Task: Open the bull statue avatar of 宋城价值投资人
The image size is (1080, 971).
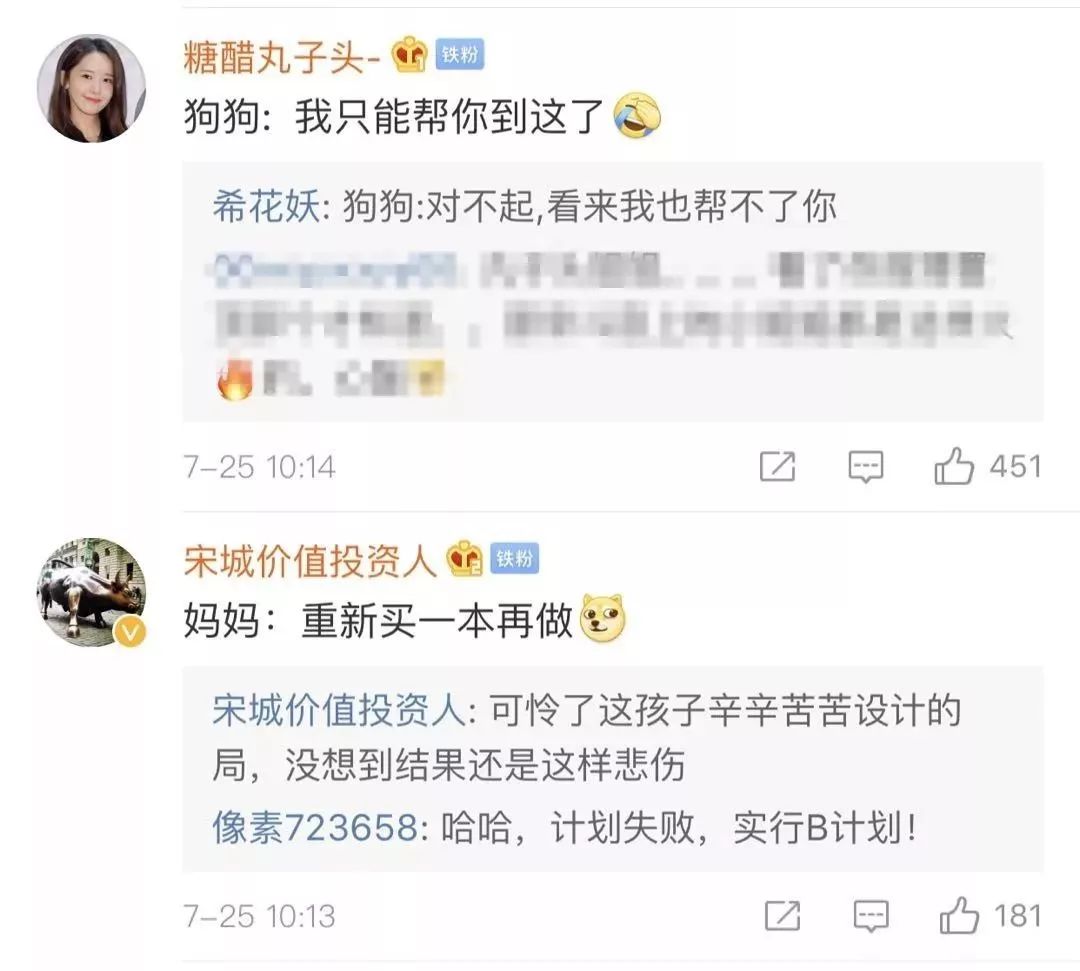Action: (91, 593)
